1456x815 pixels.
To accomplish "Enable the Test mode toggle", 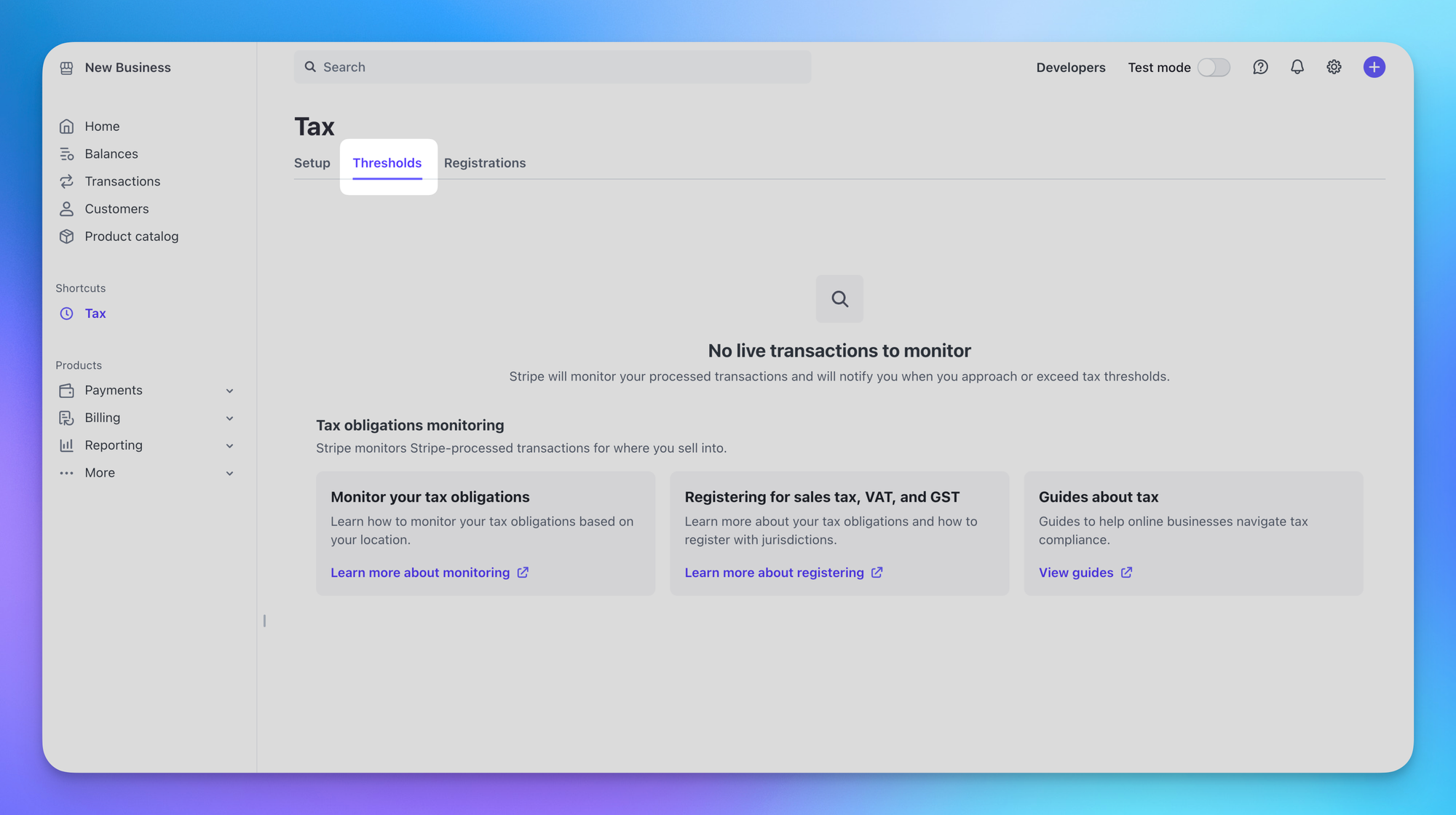I will tap(1214, 67).
